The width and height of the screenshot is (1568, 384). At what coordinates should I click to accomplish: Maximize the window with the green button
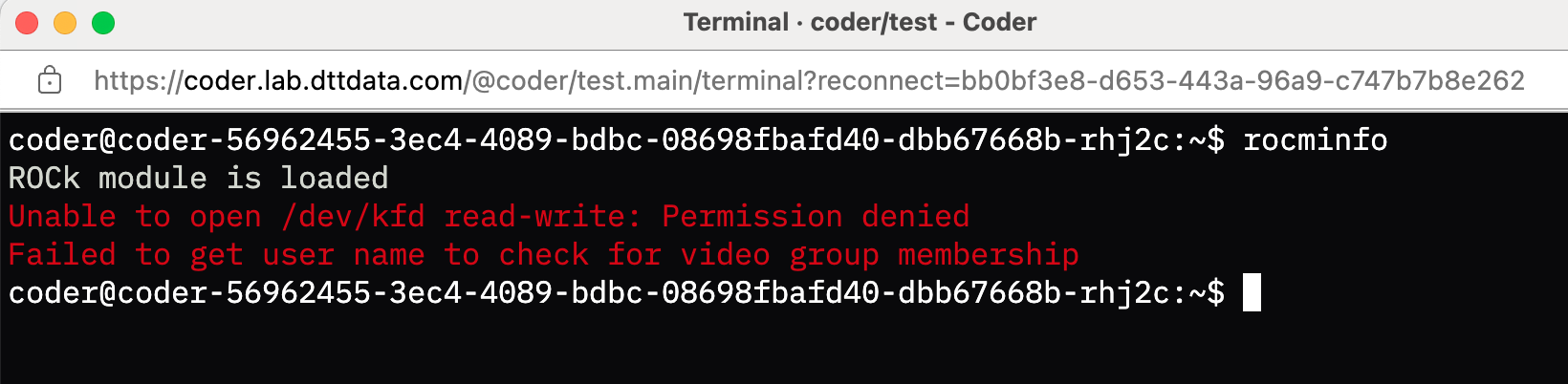tap(103, 23)
